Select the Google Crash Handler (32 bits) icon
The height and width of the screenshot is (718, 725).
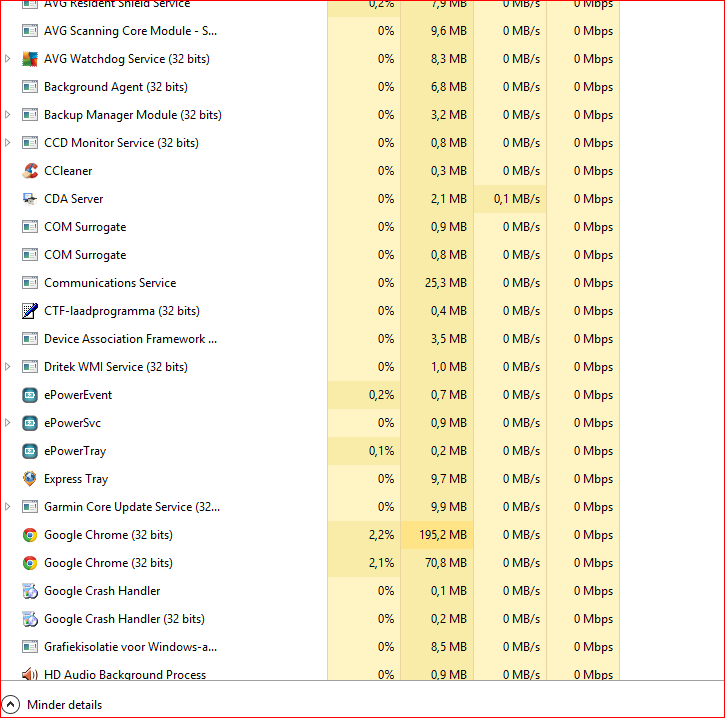click(30, 619)
